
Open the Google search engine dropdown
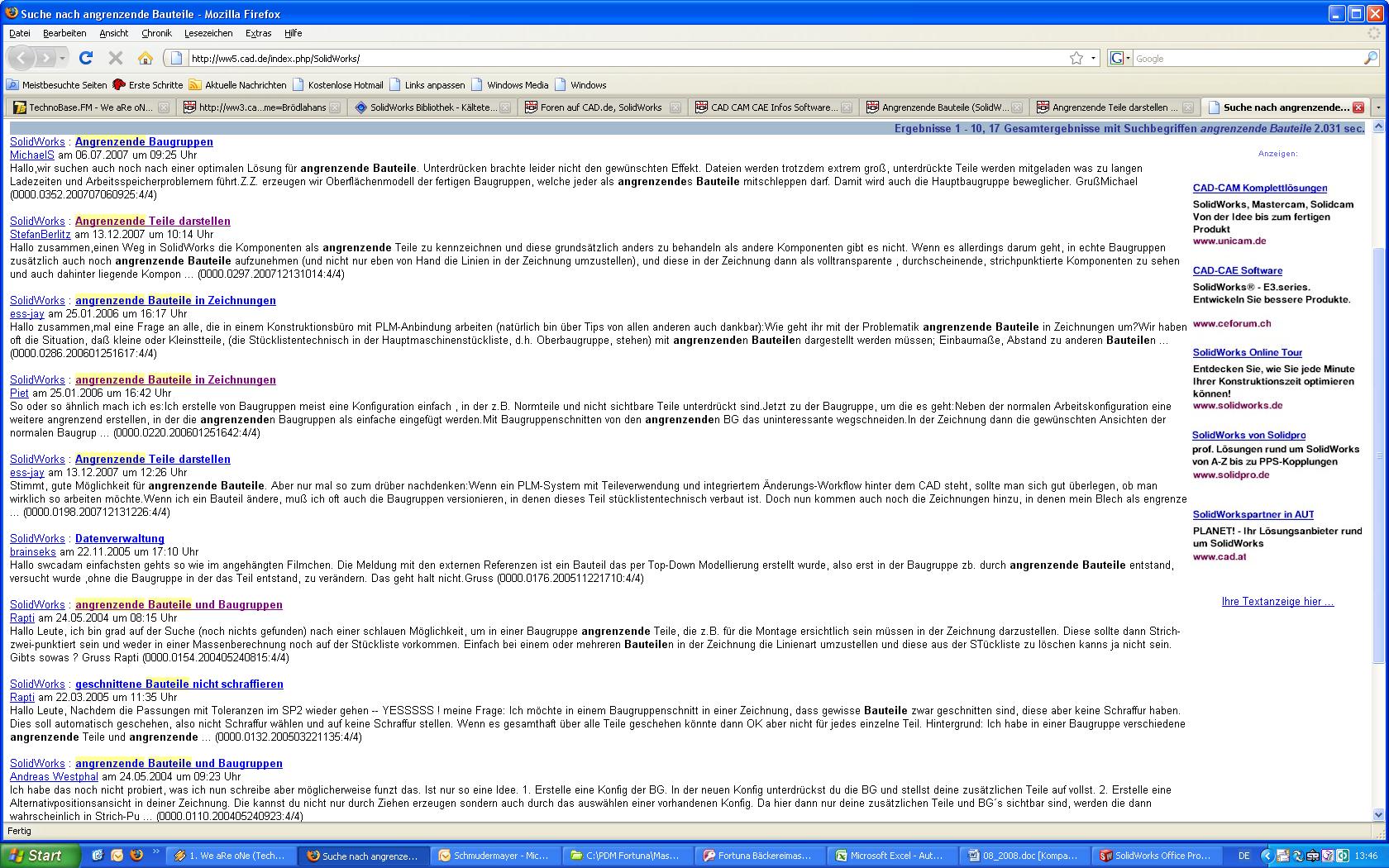tap(1119, 58)
